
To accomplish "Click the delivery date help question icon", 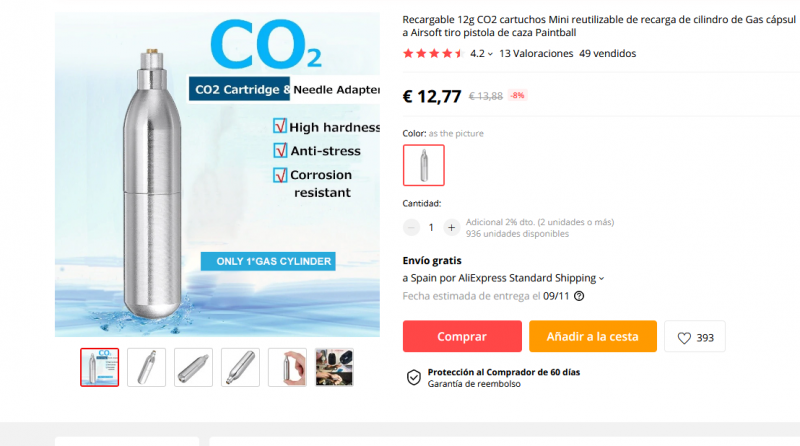I will tap(579, 296).
